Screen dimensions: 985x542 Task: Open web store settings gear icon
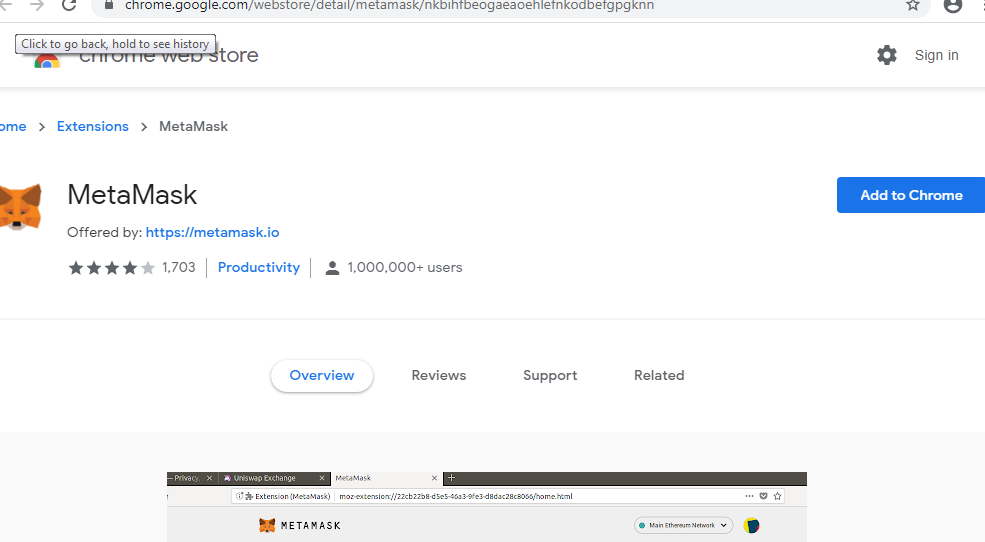pyautogui.click(x=886, y=55)
